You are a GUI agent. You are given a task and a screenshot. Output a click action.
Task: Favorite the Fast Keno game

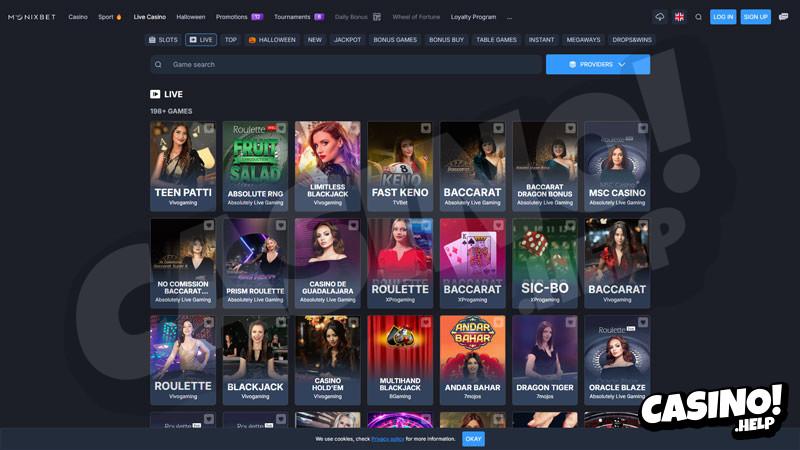[x=426, y=128]
